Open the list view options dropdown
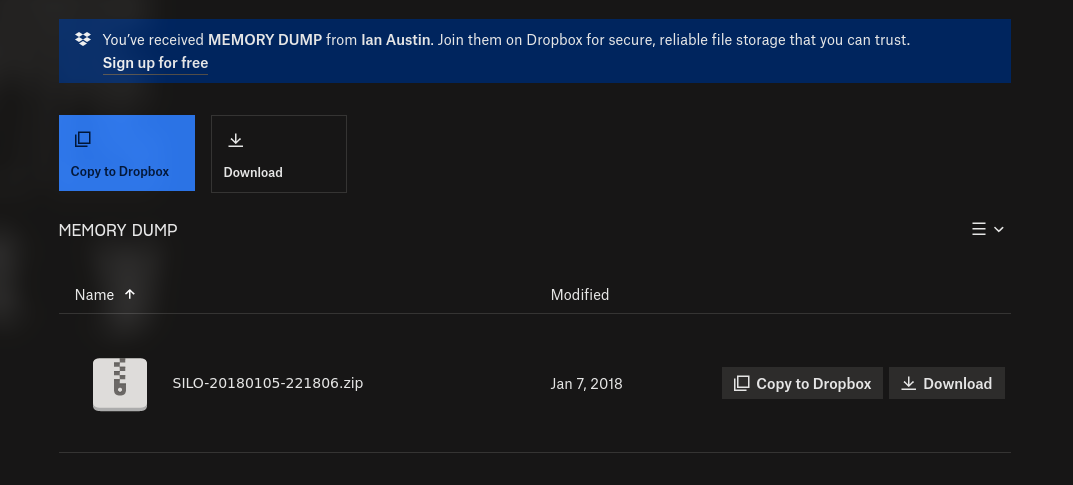This screenshot has width=1073, height=485. pyautogui.click(x=987, y=229)
